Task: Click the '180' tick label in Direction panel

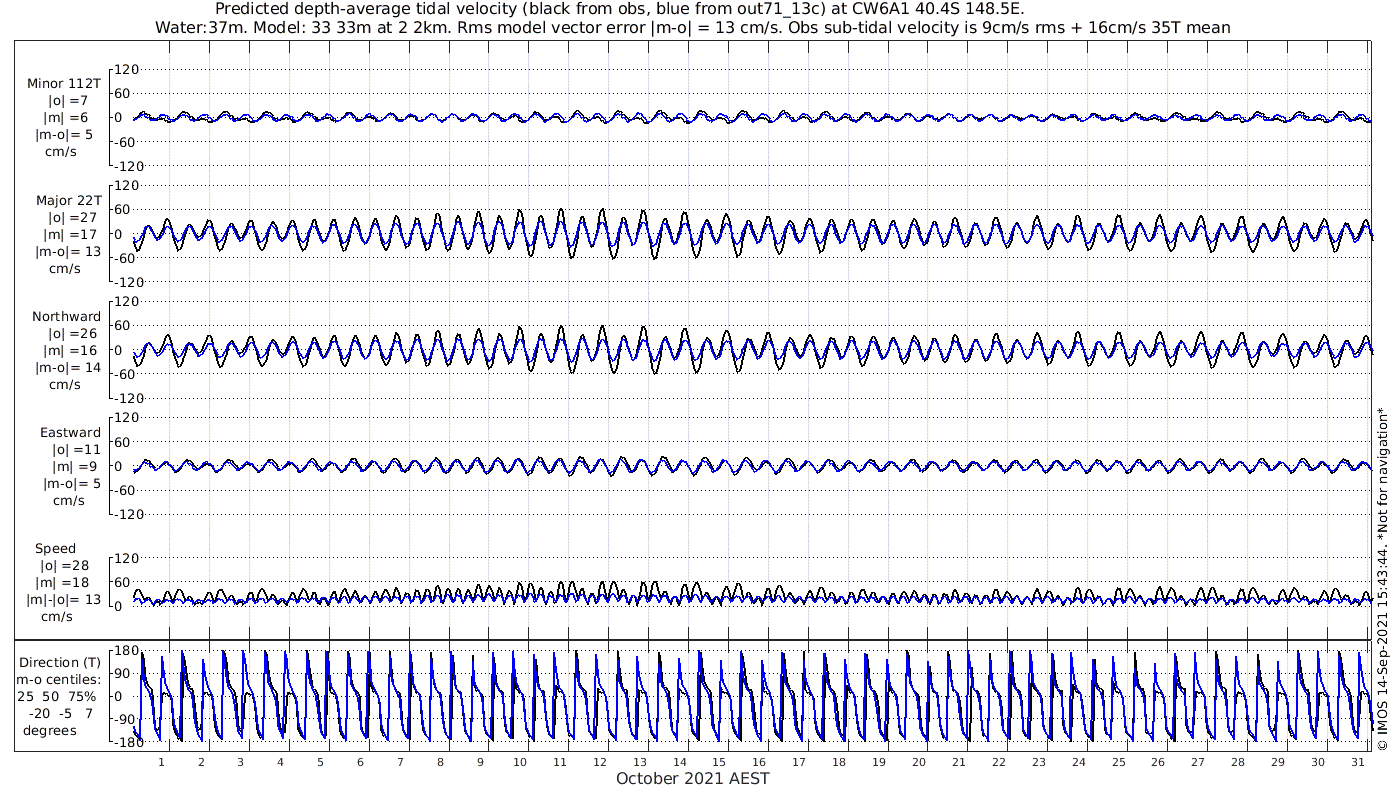Action: (126, 651)
